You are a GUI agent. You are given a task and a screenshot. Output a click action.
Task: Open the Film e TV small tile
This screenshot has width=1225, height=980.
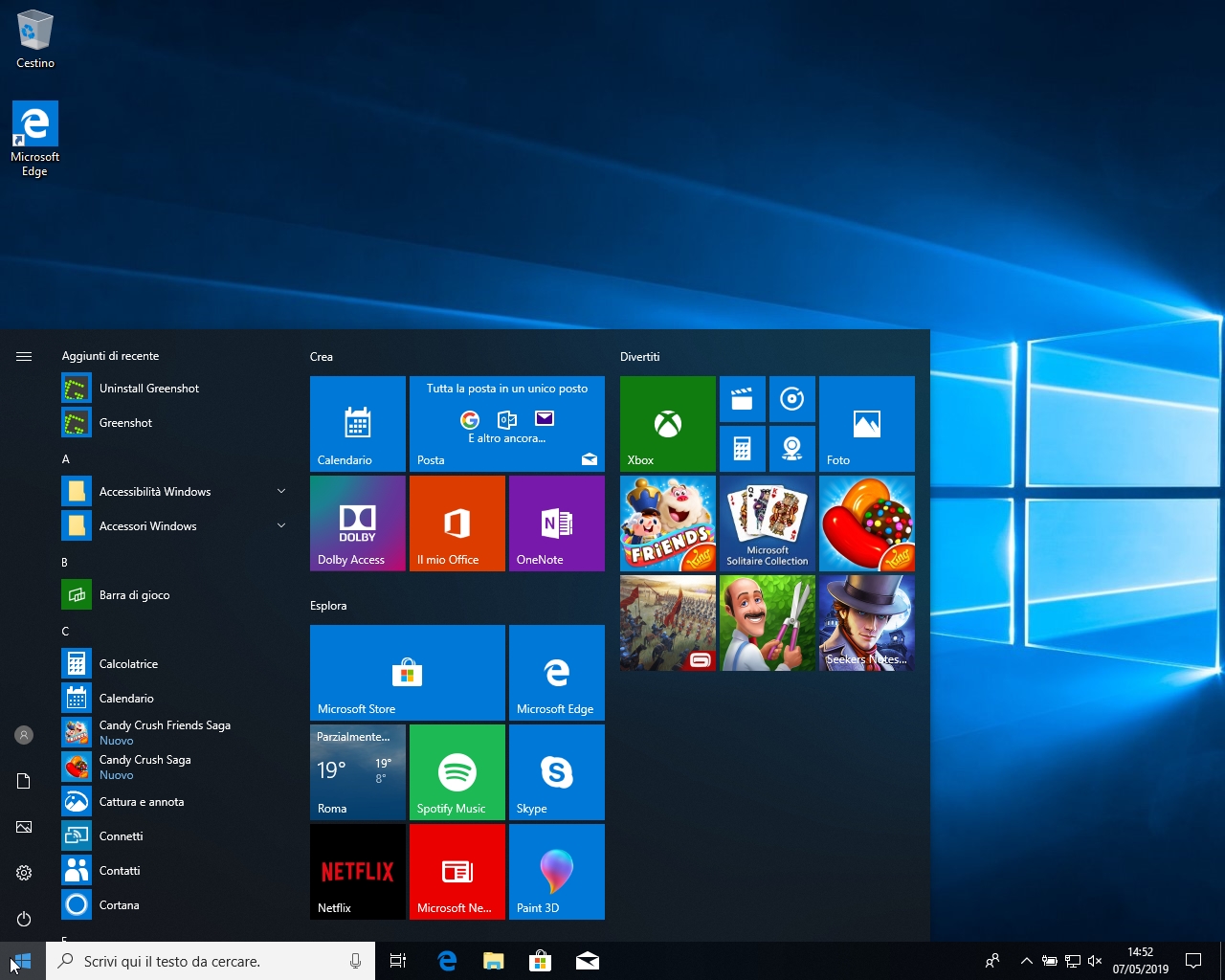[743, 399]
